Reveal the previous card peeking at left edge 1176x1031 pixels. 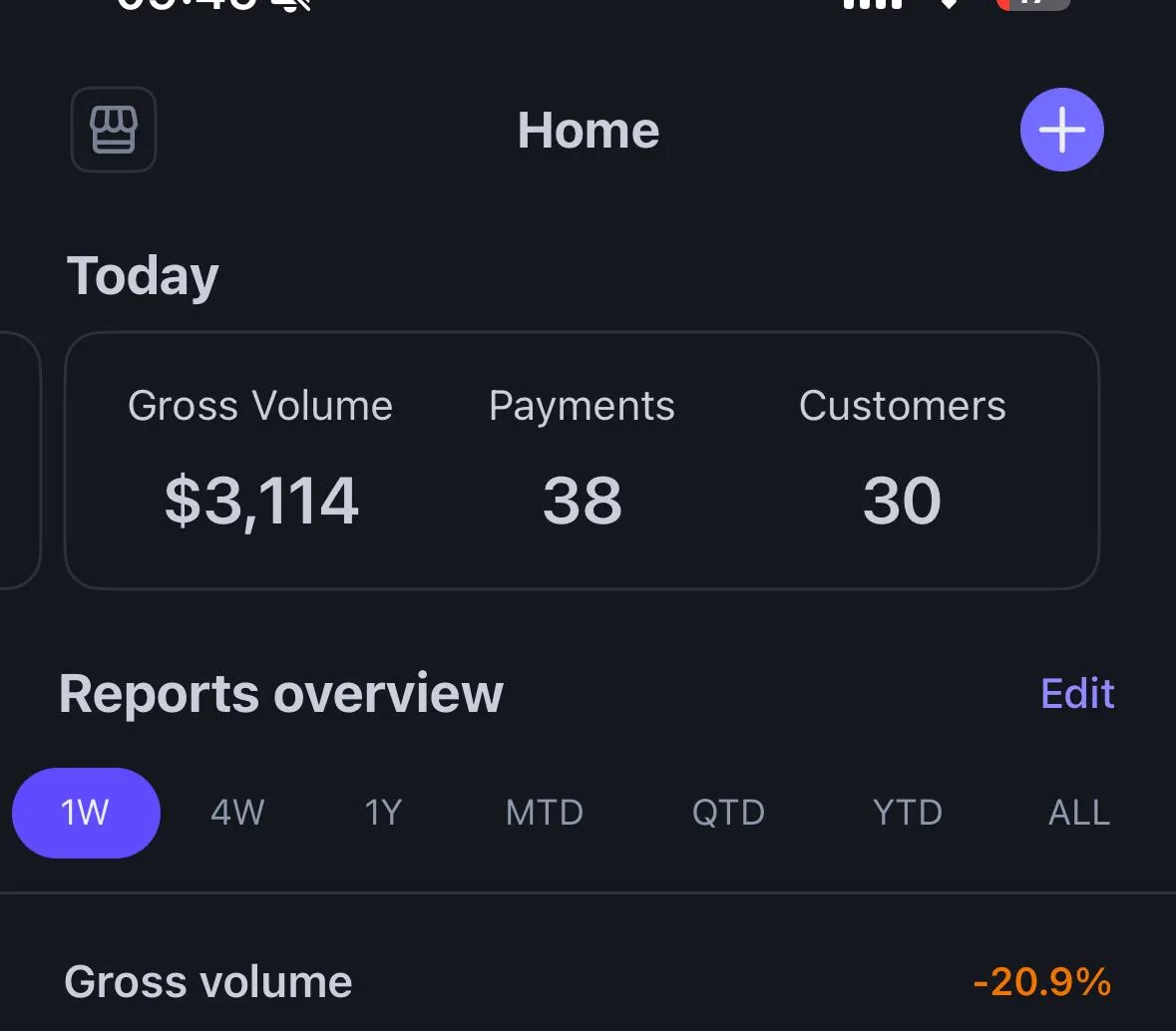(18, 461)
